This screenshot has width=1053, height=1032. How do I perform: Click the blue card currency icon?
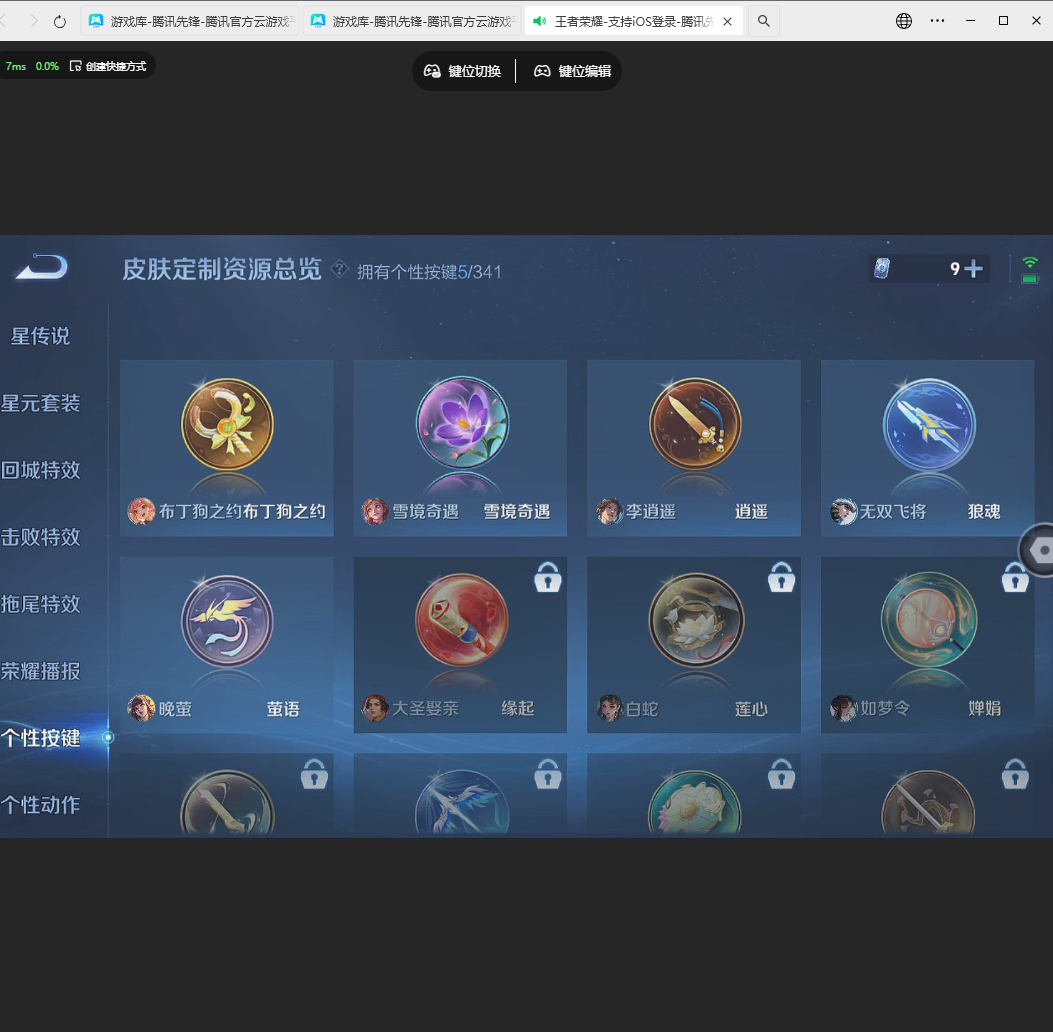tap(884, 268)
